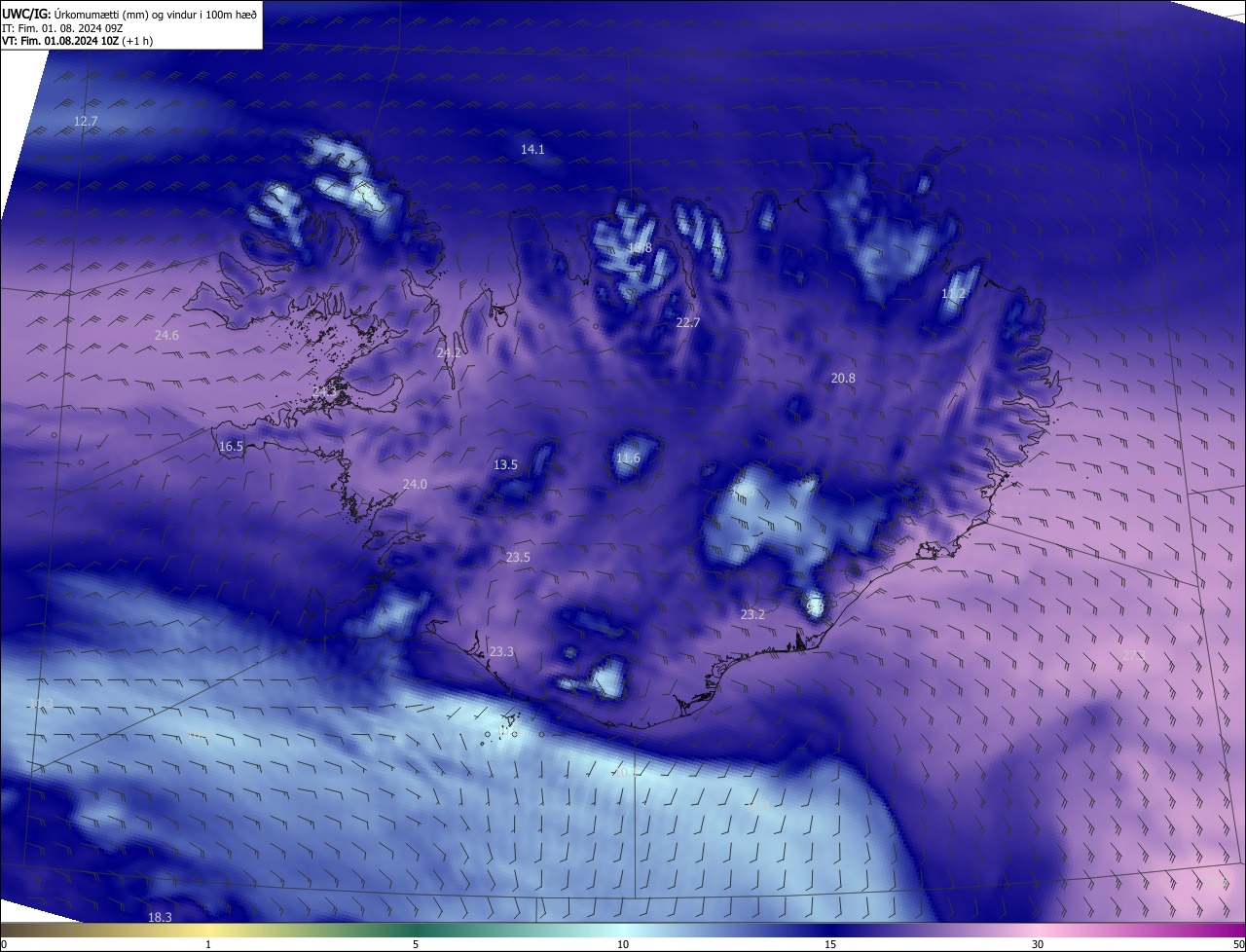Click the 11.6 value label
This screenshot has width=1246, height=952.
click(628, 458)
